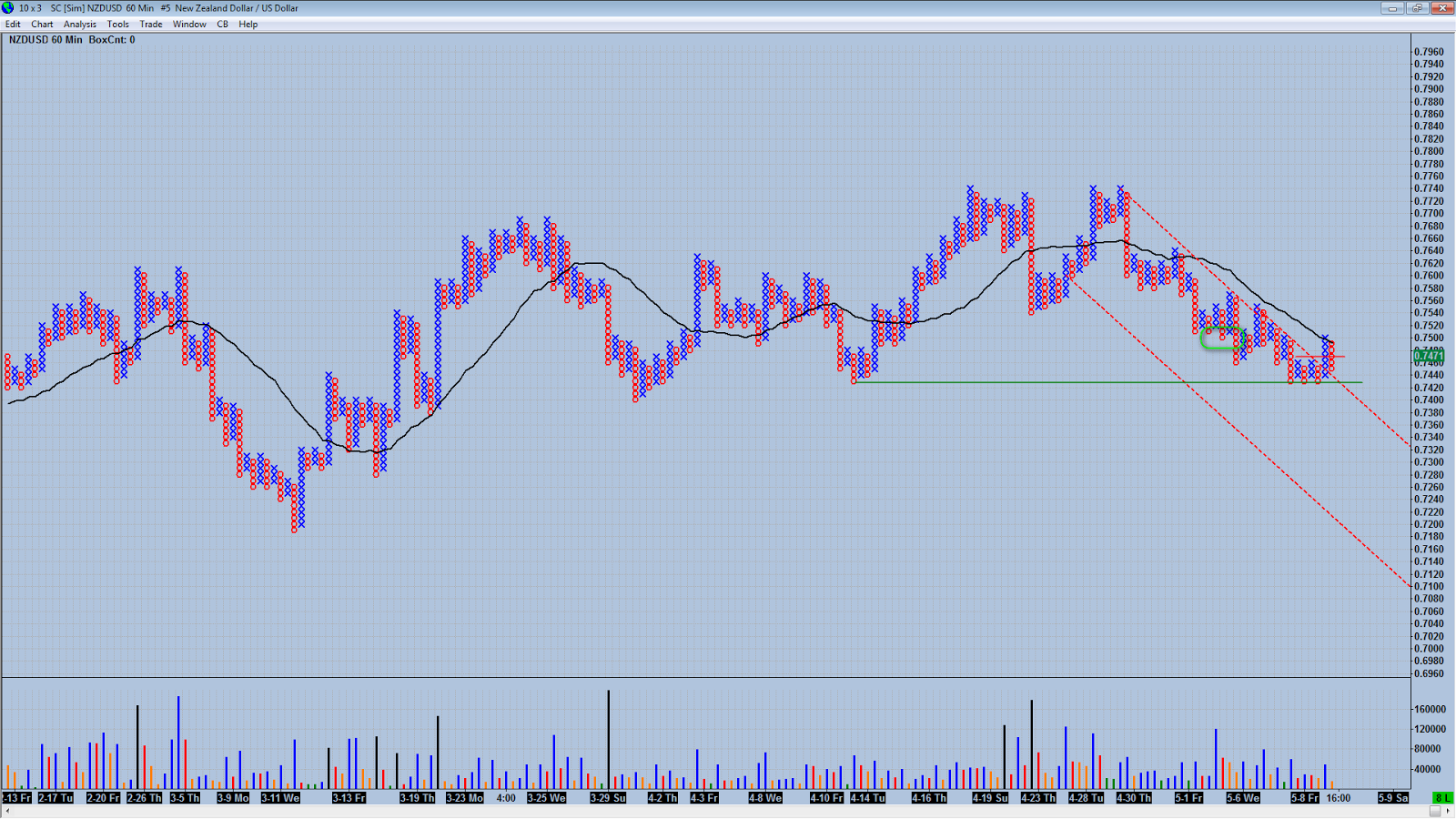Click the 4-14 Tu date label

868,798
